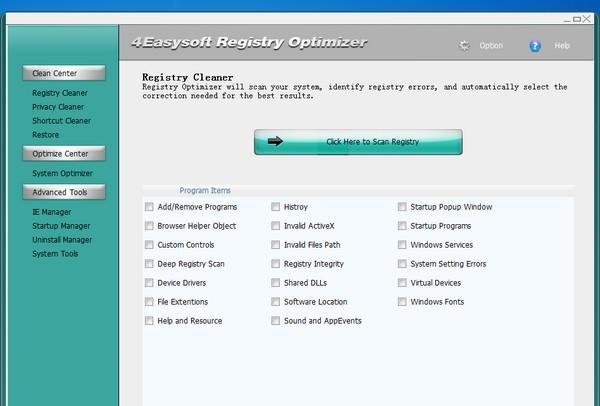Tick Browser Helper Object checkbox
600x406 pixels.
149,226
